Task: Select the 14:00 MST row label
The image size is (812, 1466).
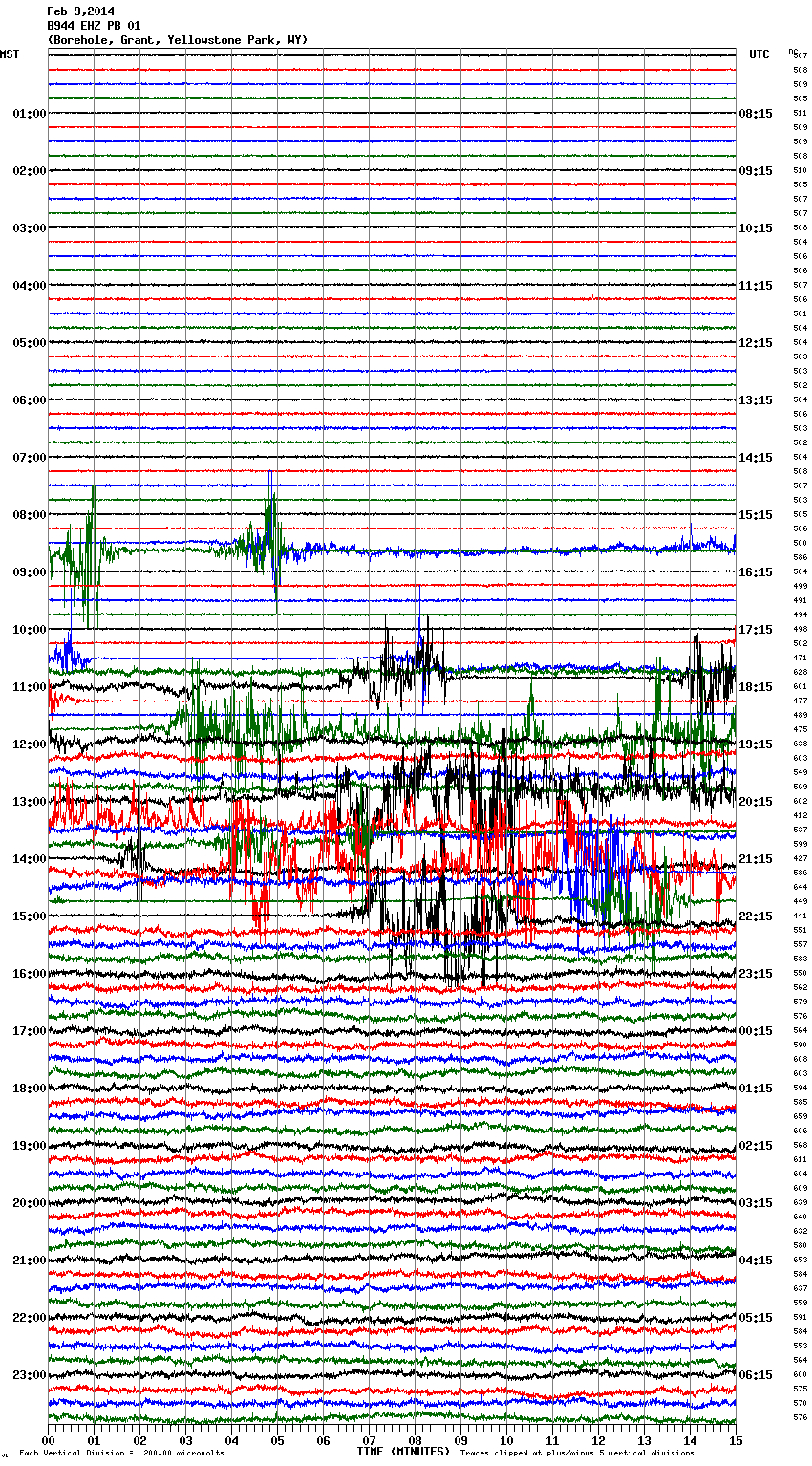Action: click(x=30, y=859)
